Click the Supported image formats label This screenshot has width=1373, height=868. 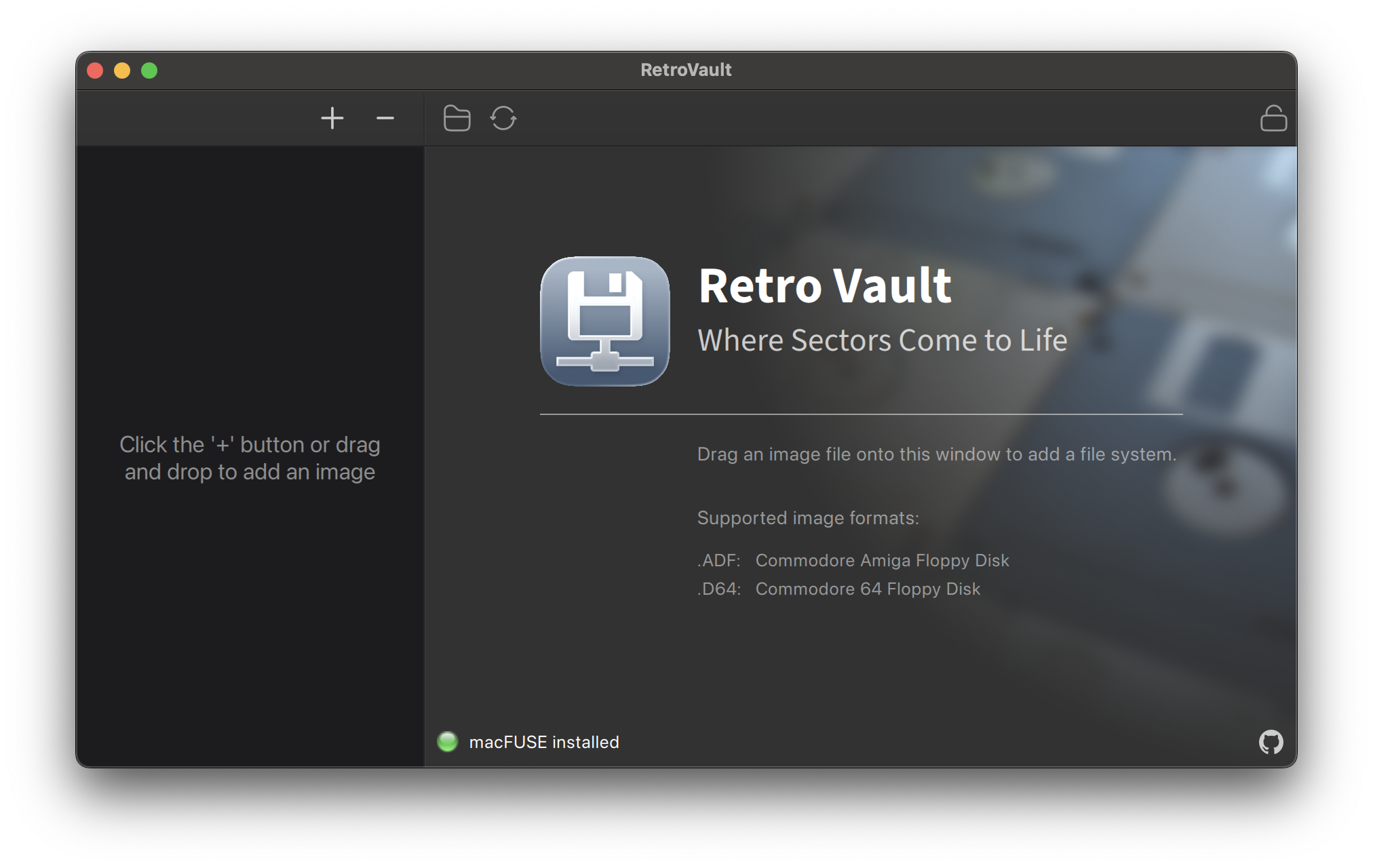click(x=808, y=518)
